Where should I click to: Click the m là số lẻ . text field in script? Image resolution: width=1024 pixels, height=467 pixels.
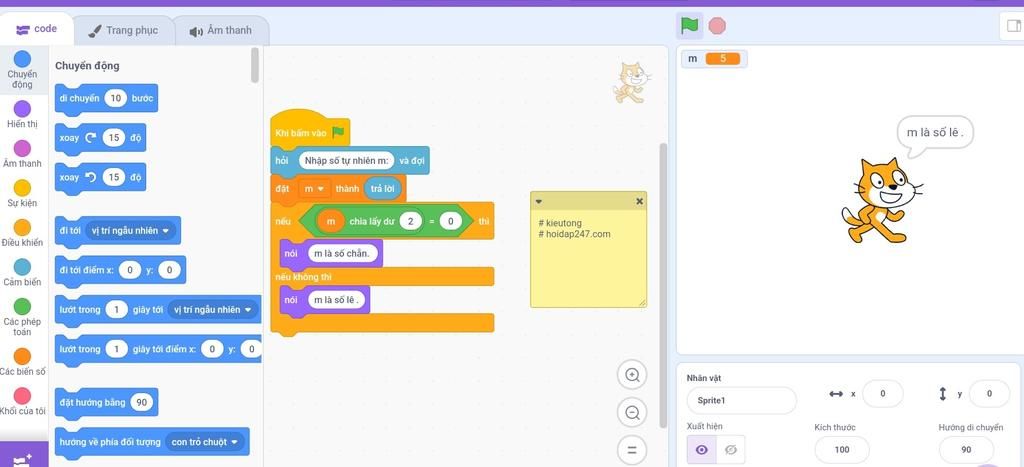tap(337, 300)
